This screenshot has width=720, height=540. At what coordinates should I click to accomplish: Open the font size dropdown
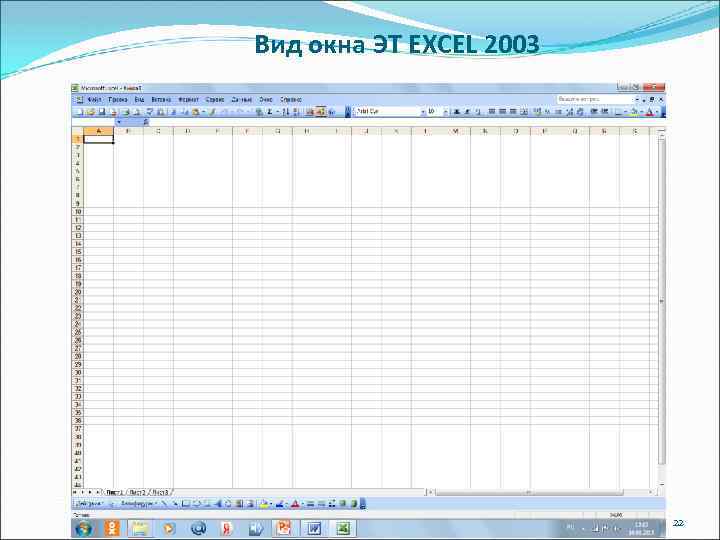[445, 112]
